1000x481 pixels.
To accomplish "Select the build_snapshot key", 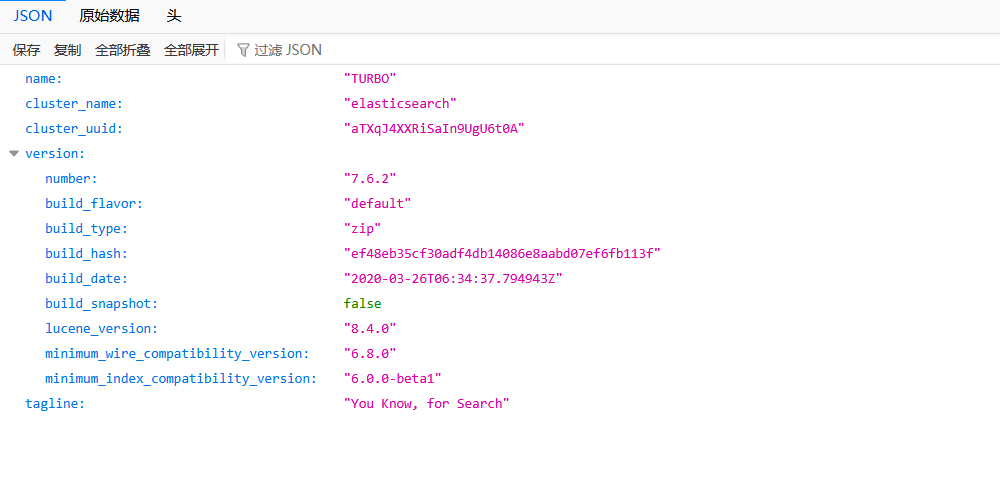I will [x=101, y=304].
